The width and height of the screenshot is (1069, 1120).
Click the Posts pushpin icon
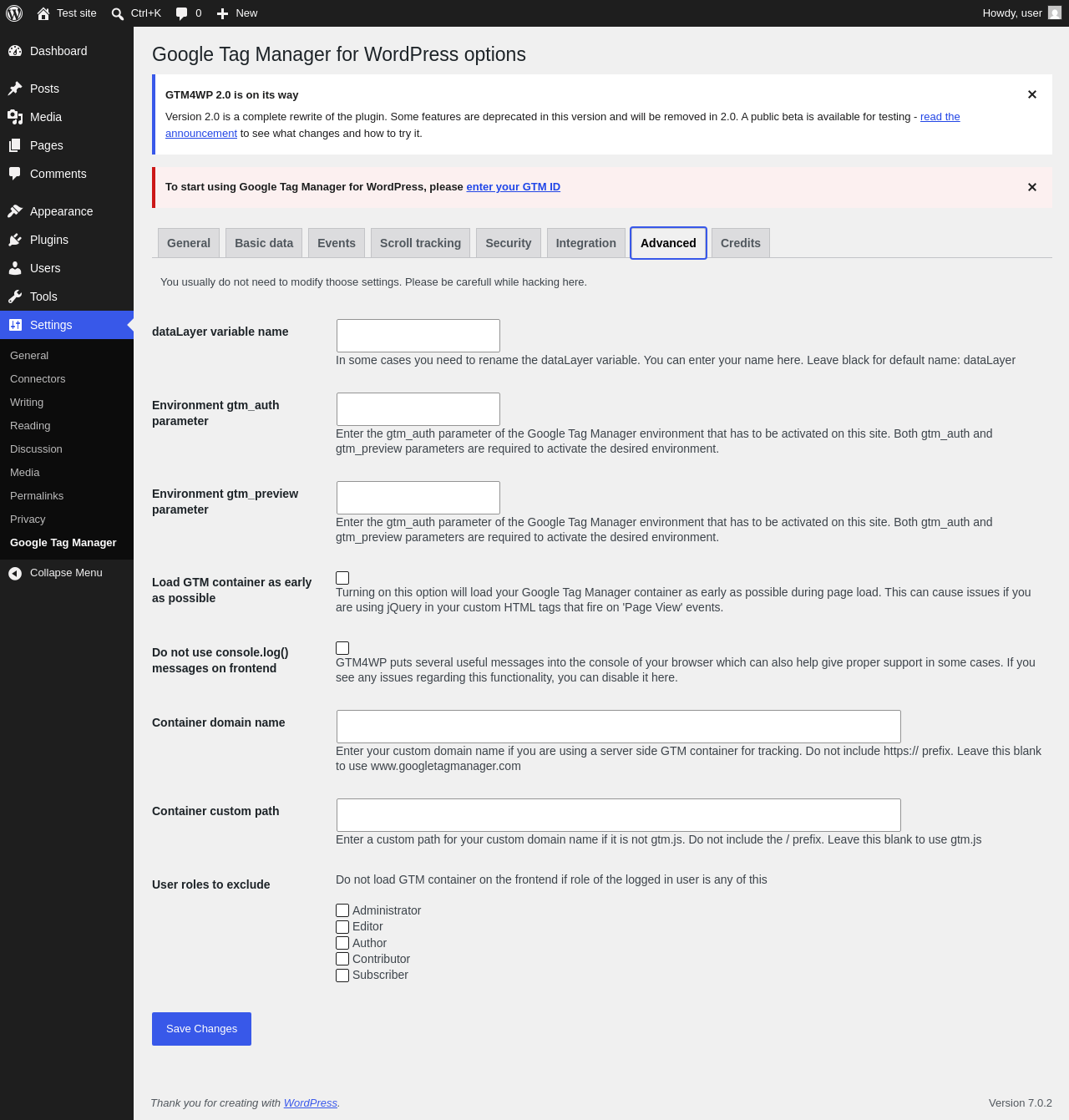point(15,89)
